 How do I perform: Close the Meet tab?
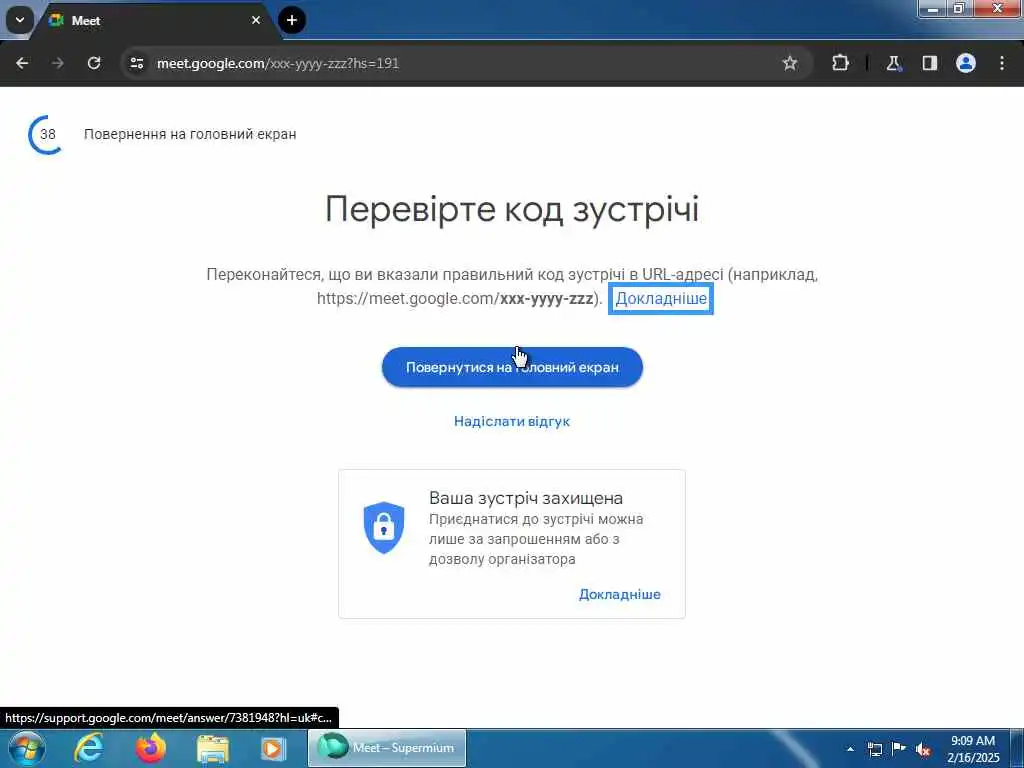(256, 20)
